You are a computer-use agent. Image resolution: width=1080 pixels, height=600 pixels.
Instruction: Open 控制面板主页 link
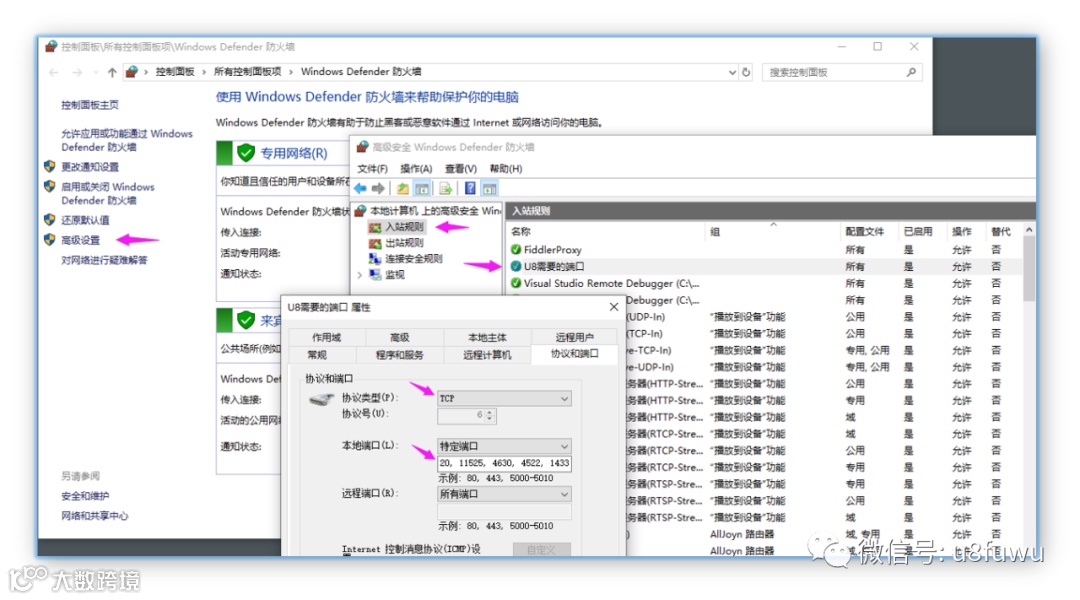pos(90,105)
